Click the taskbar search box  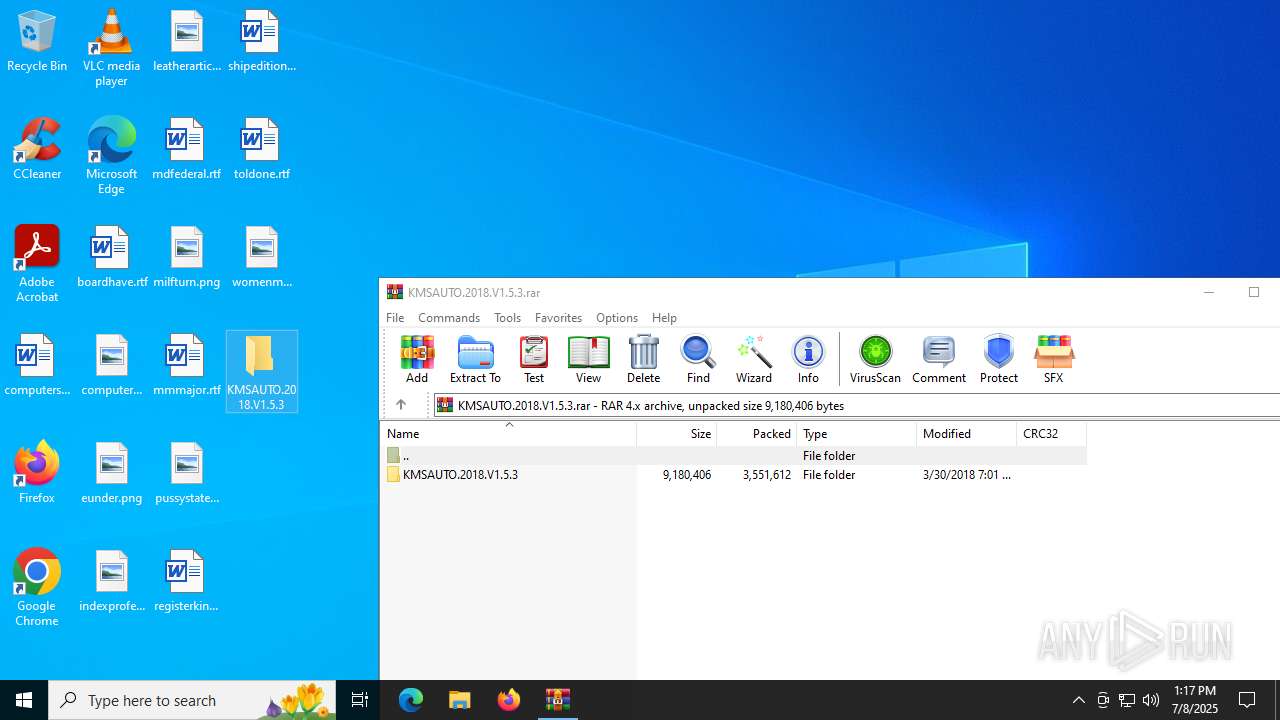pos(192,700)
